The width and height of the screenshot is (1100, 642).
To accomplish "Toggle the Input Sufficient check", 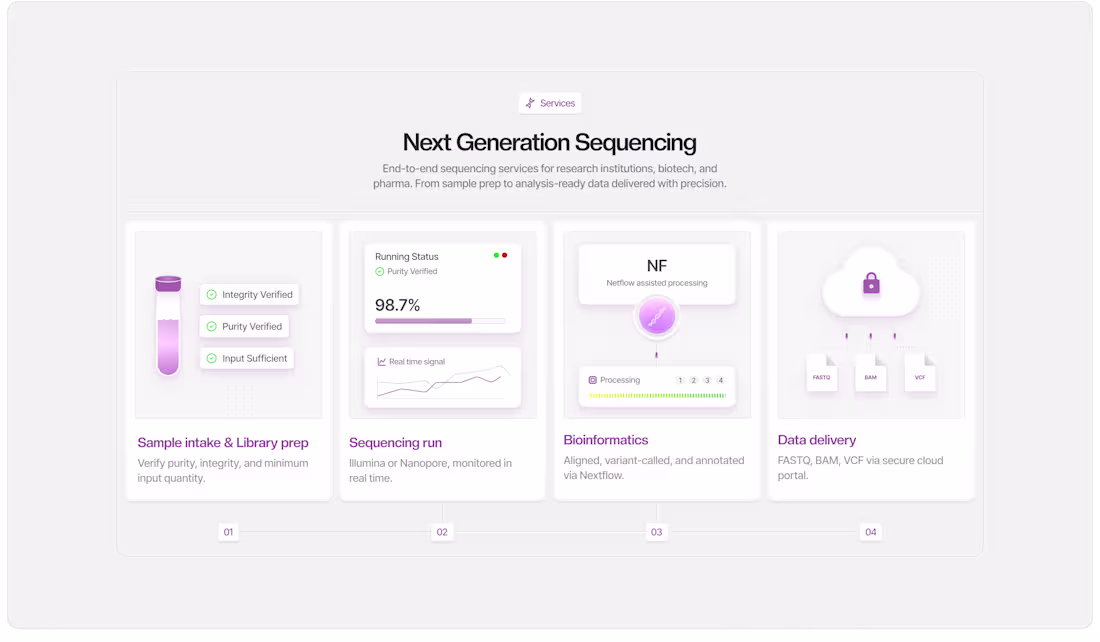I will click(x=212, y=359).
